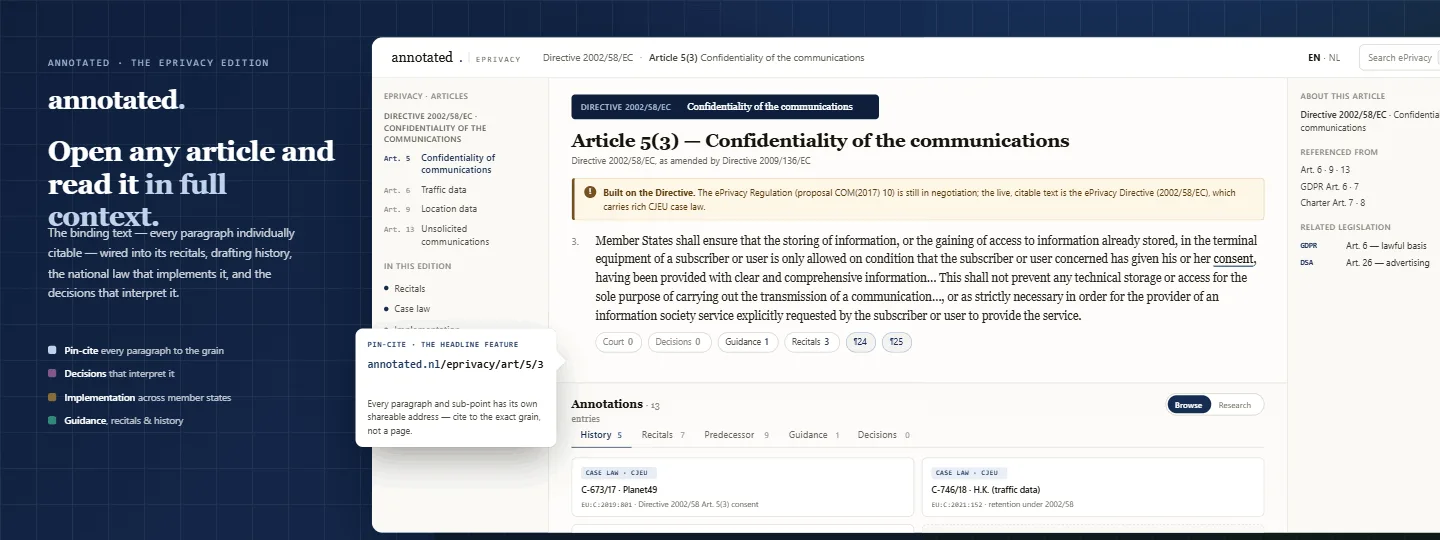
Task: Click the Court 0 chip
Action: [618, 342]
